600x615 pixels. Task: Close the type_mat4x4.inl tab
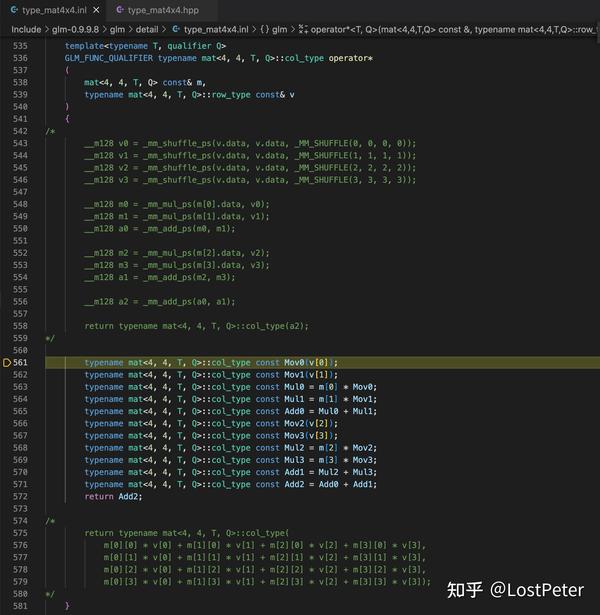click(96, 10)
